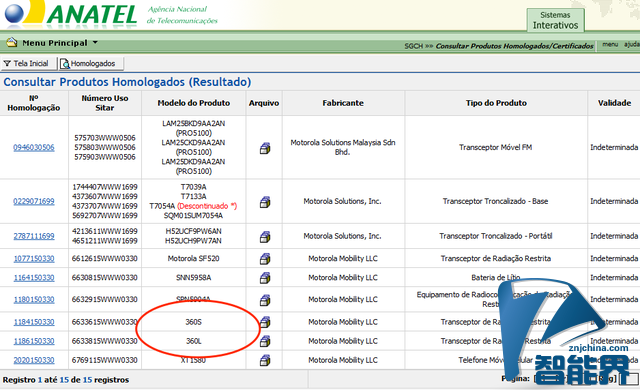This screenshot has height=390, width=640.
Task: Open homologation link 1077150330
Action: coord(33,259)
